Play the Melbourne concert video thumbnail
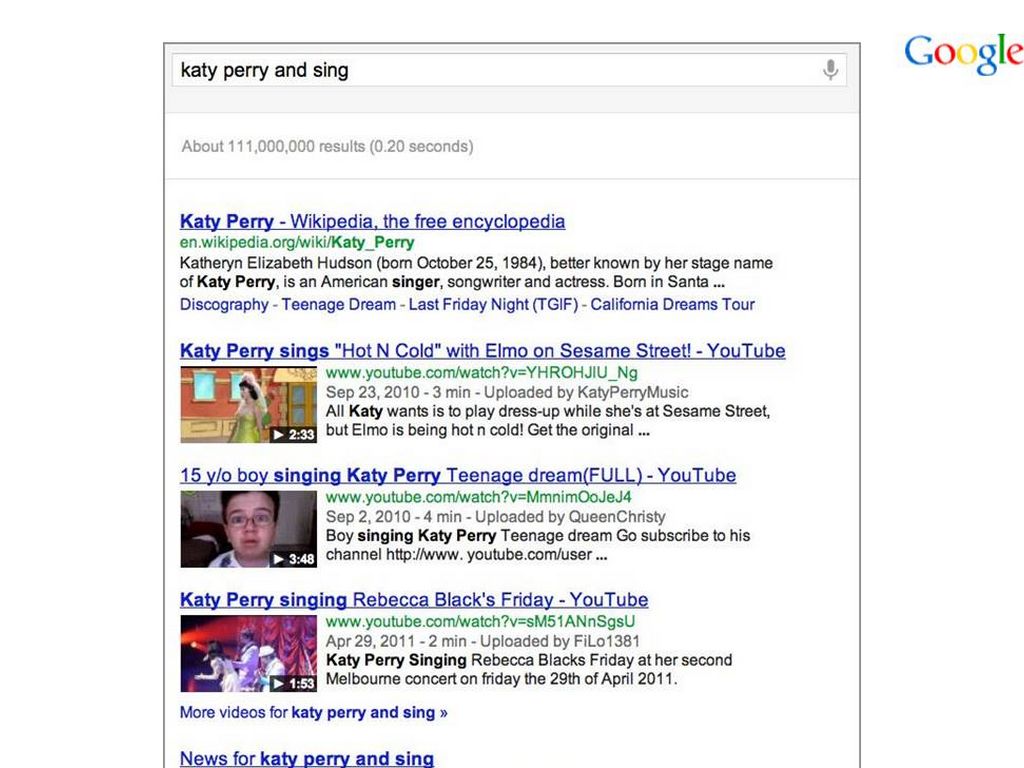1024x768 pixels. (248, 654)
